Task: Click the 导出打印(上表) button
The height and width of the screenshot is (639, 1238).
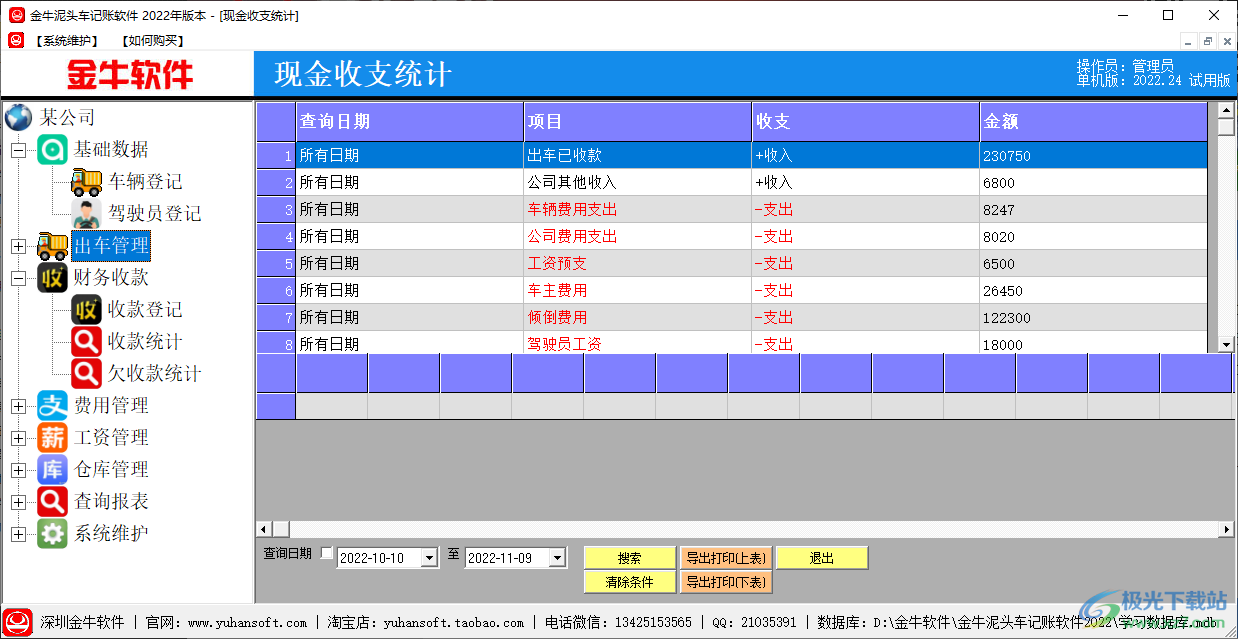Action: 726,558
